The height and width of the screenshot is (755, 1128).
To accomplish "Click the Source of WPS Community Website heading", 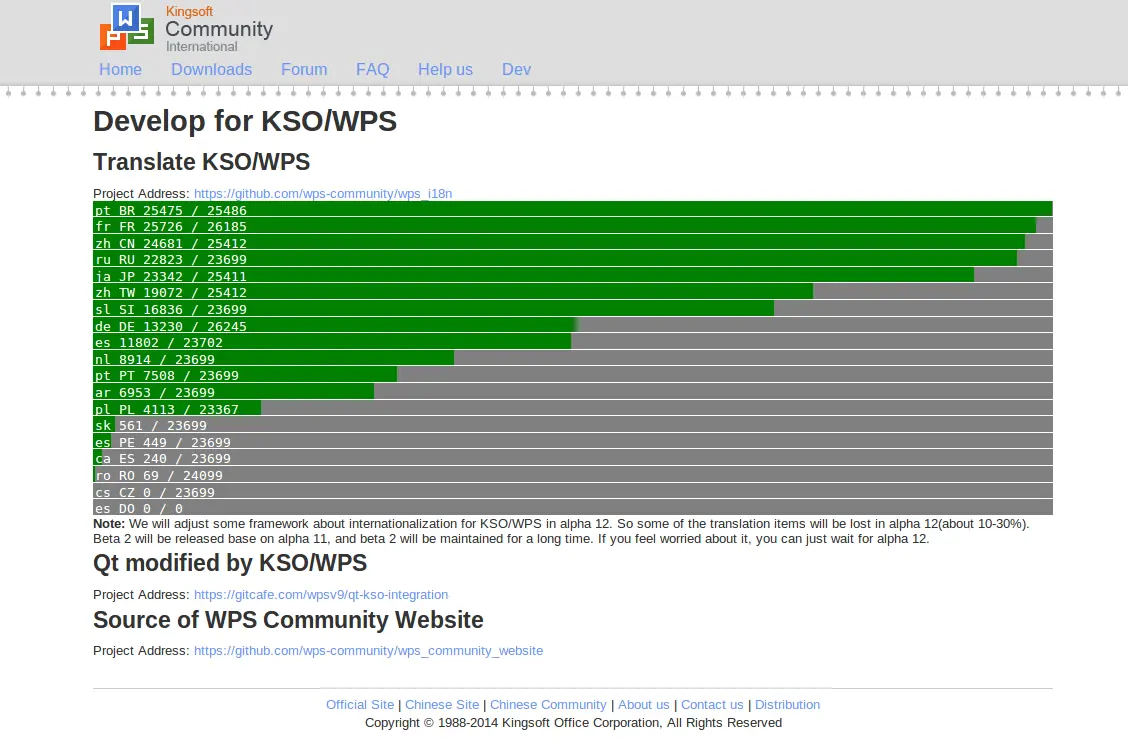I will (288, 620).
